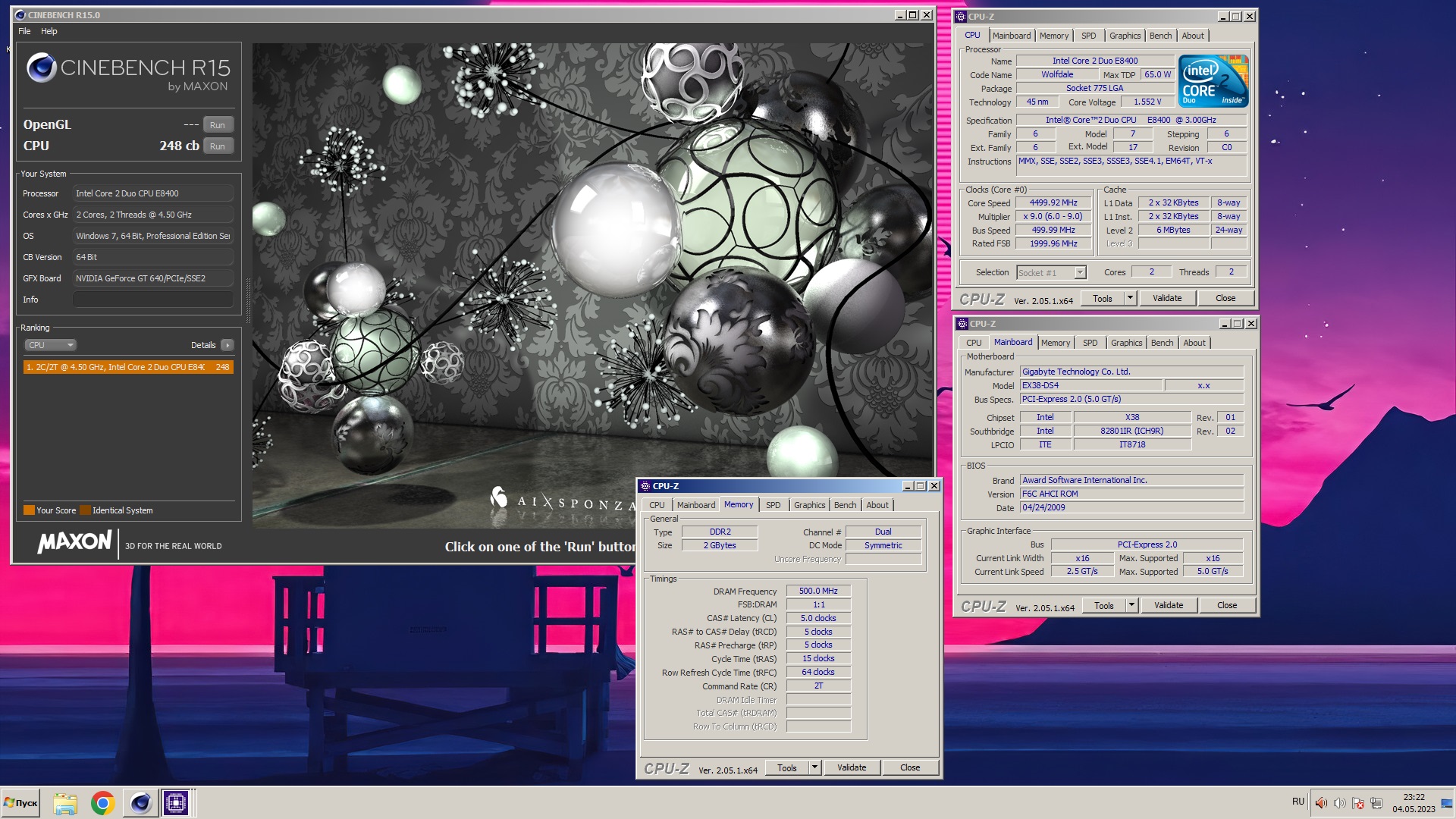
Task: Open Memory tab in Mainboard CPU-Z window
Action: pyautogui.click(x=1056, y=343)
